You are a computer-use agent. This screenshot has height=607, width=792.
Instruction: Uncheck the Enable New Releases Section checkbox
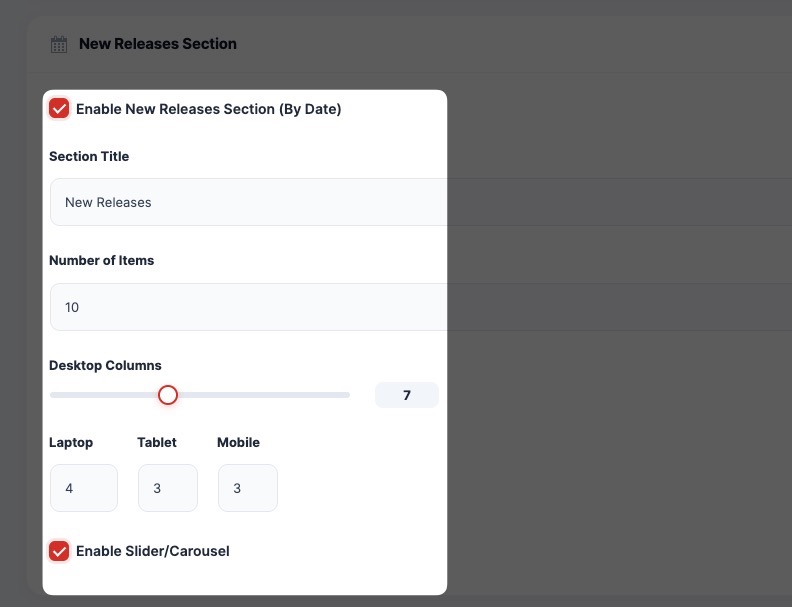coord(59,109)
